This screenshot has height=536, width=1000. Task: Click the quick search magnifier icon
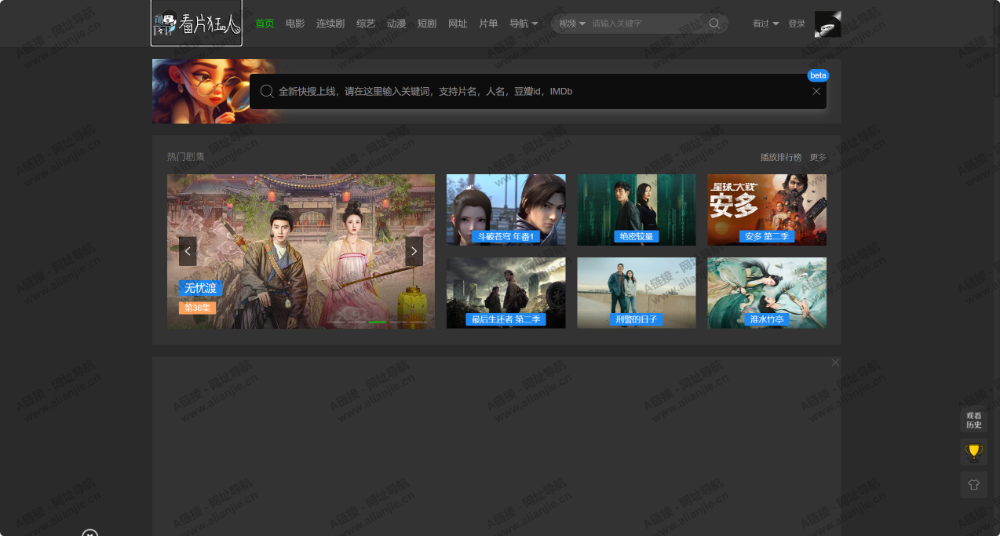click(267, 91)
